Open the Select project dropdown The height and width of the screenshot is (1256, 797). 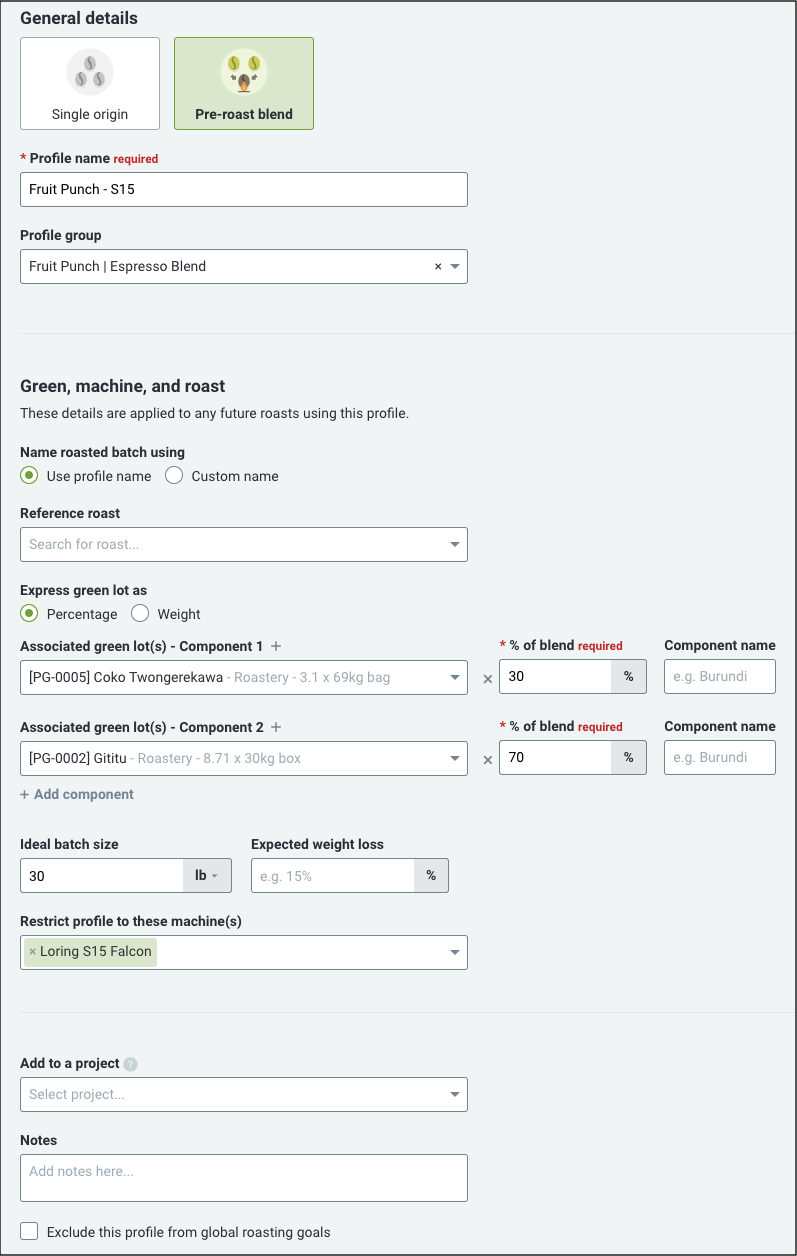pos(244,1094)
